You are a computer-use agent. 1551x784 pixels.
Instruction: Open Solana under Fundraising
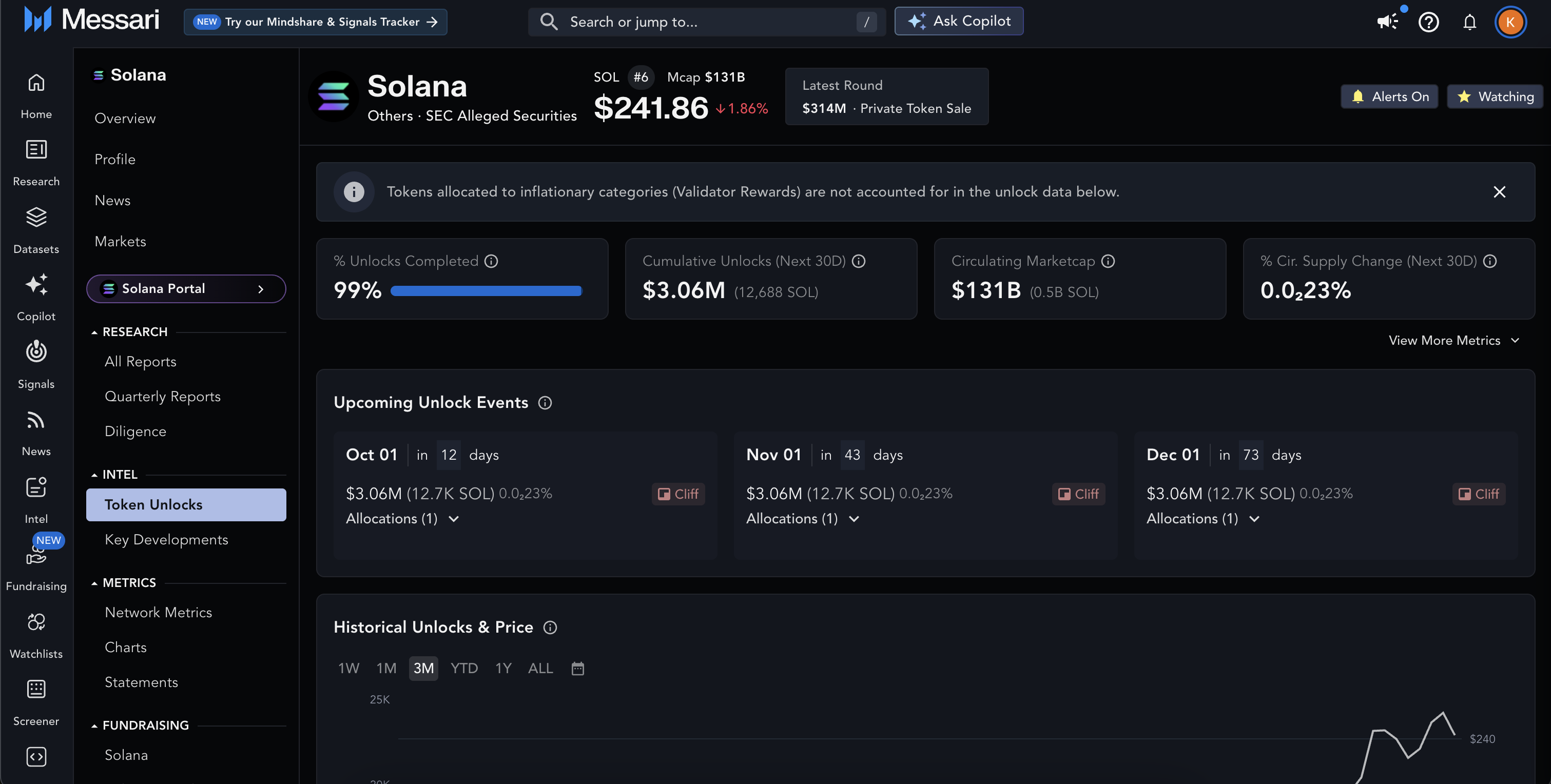point(126,756)
